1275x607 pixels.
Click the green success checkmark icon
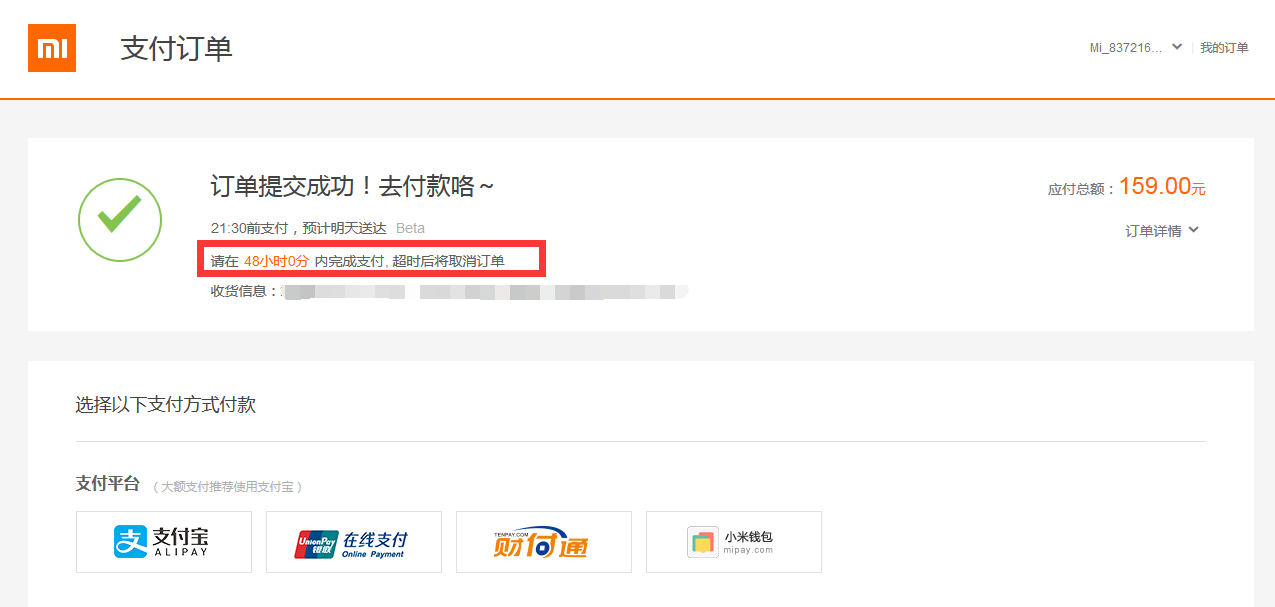pyautogui.click(x=120, y=220)
